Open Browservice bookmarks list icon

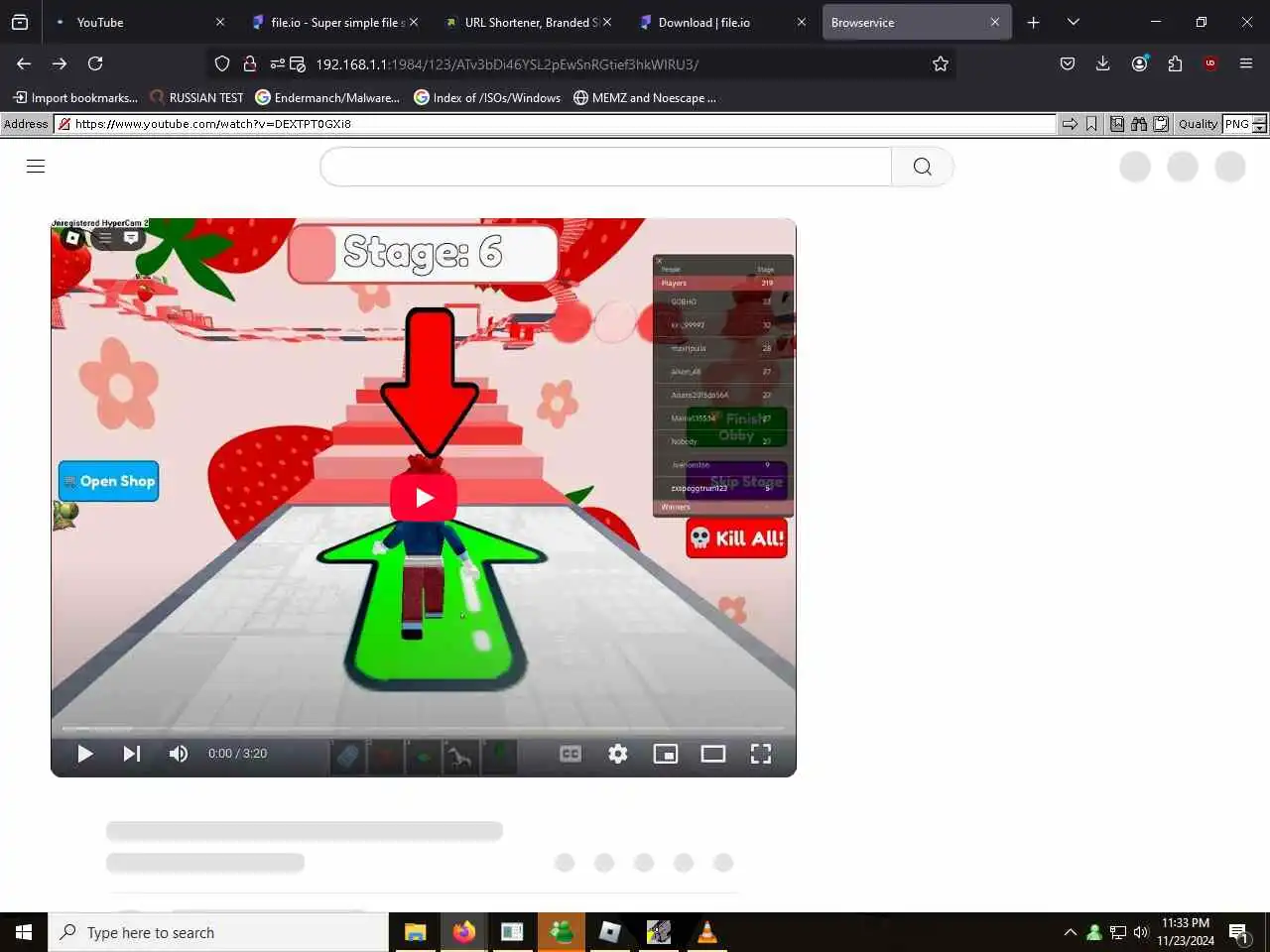pyautogui.click(x=1117, y=124)
